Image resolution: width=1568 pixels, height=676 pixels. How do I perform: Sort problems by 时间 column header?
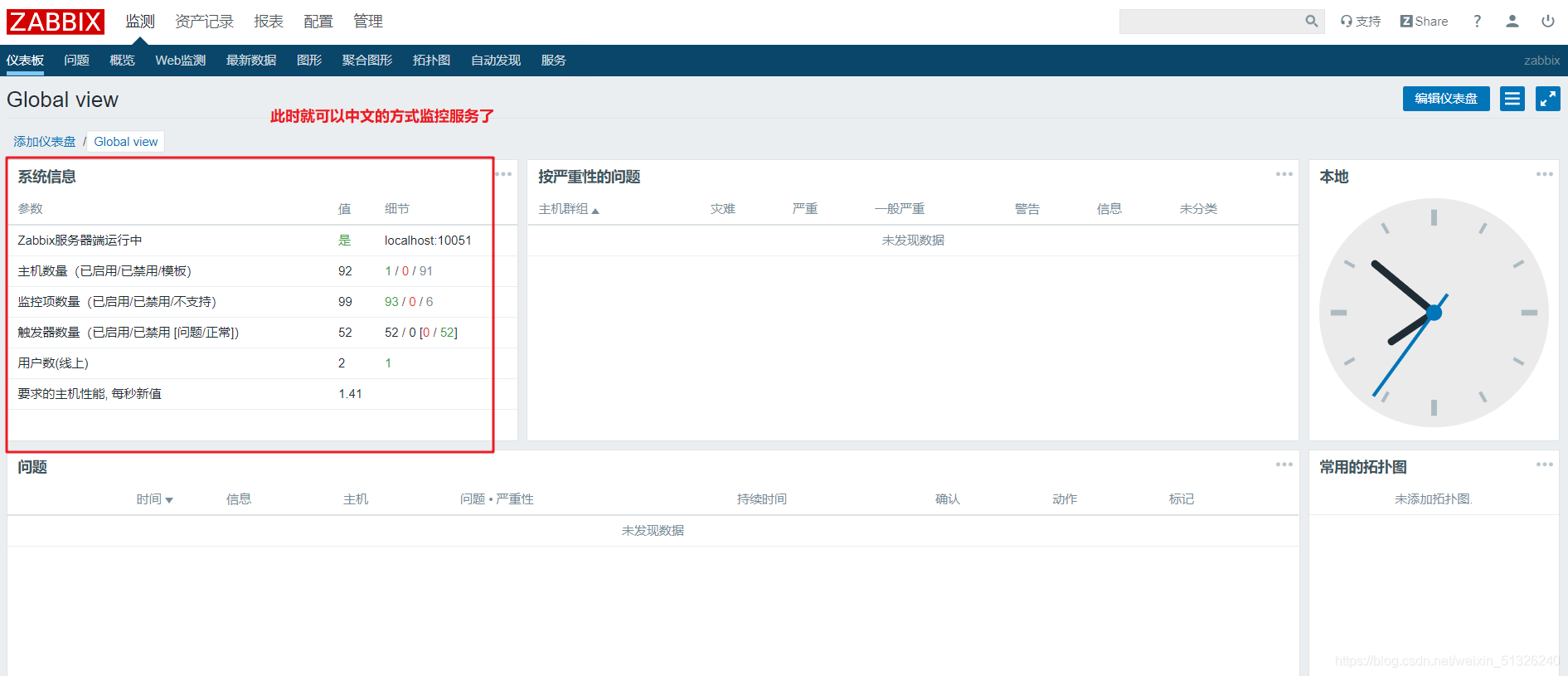[155, 499]
